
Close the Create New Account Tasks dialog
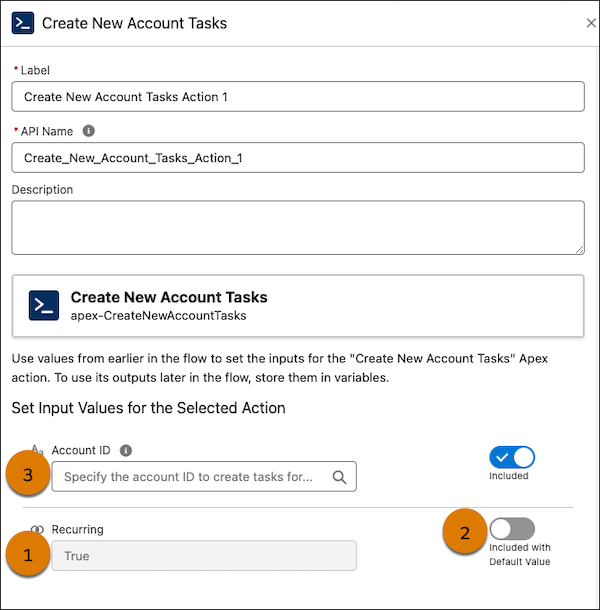click(588, 22)
